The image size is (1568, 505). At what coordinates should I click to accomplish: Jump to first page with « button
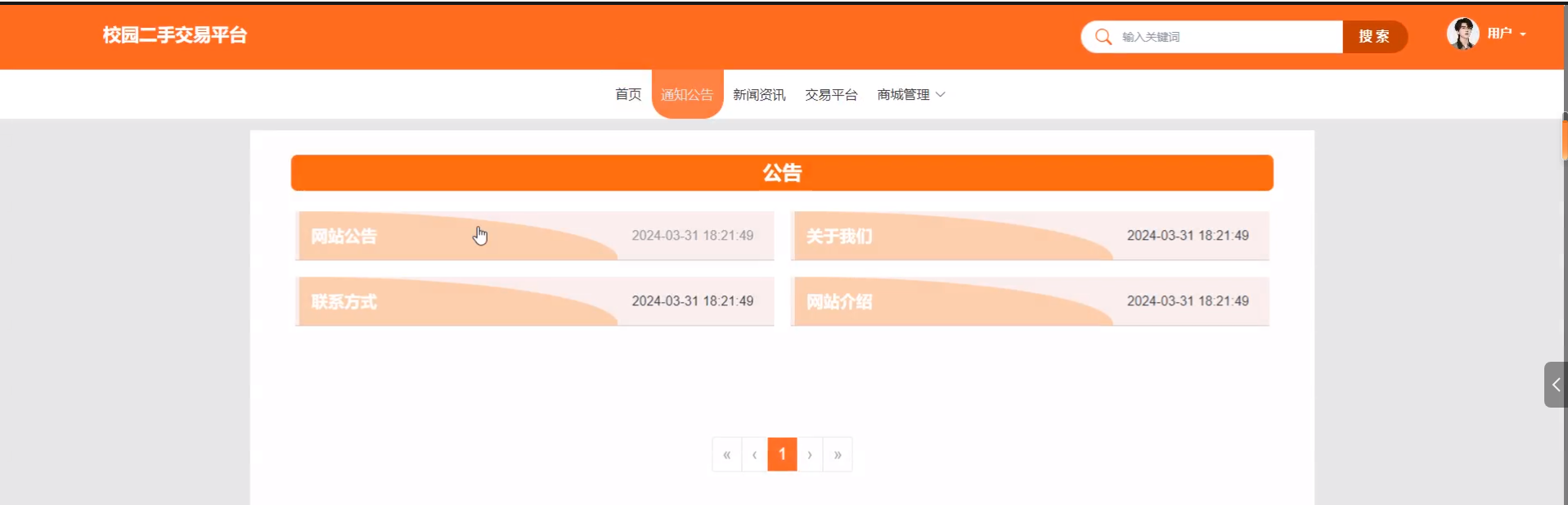(727, 454)
